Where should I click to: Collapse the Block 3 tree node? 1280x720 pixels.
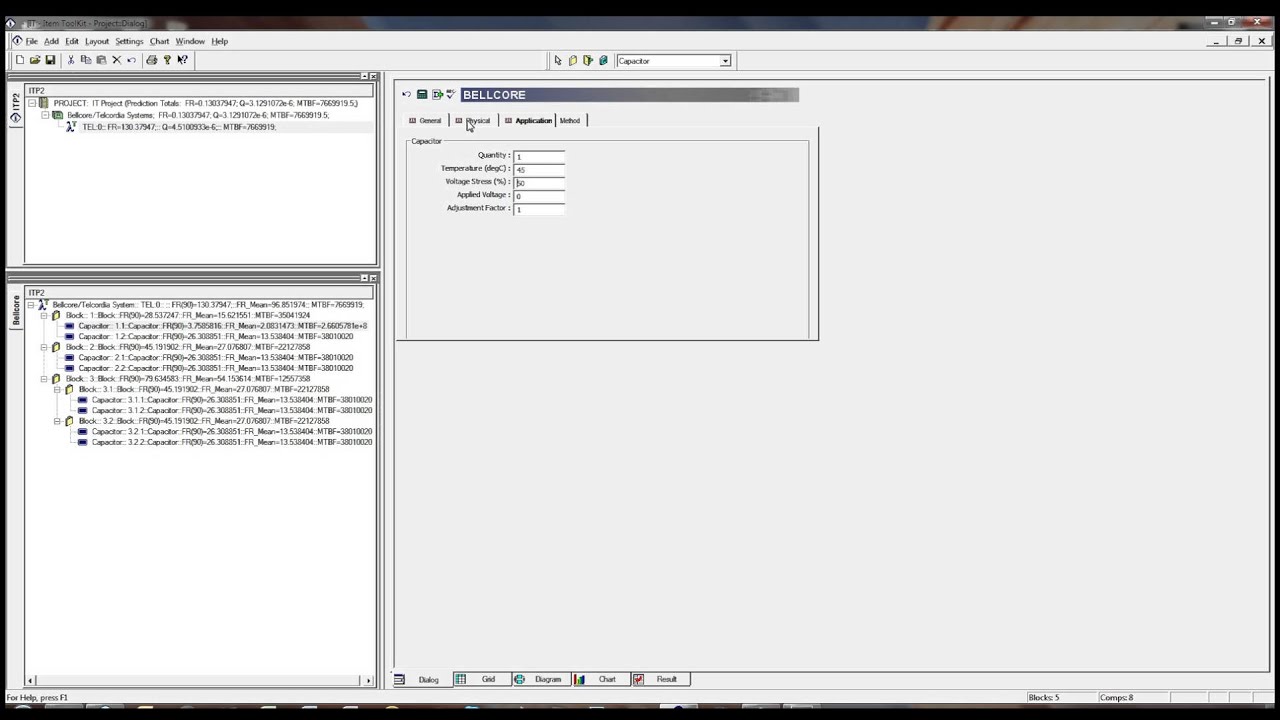(44, 379)
